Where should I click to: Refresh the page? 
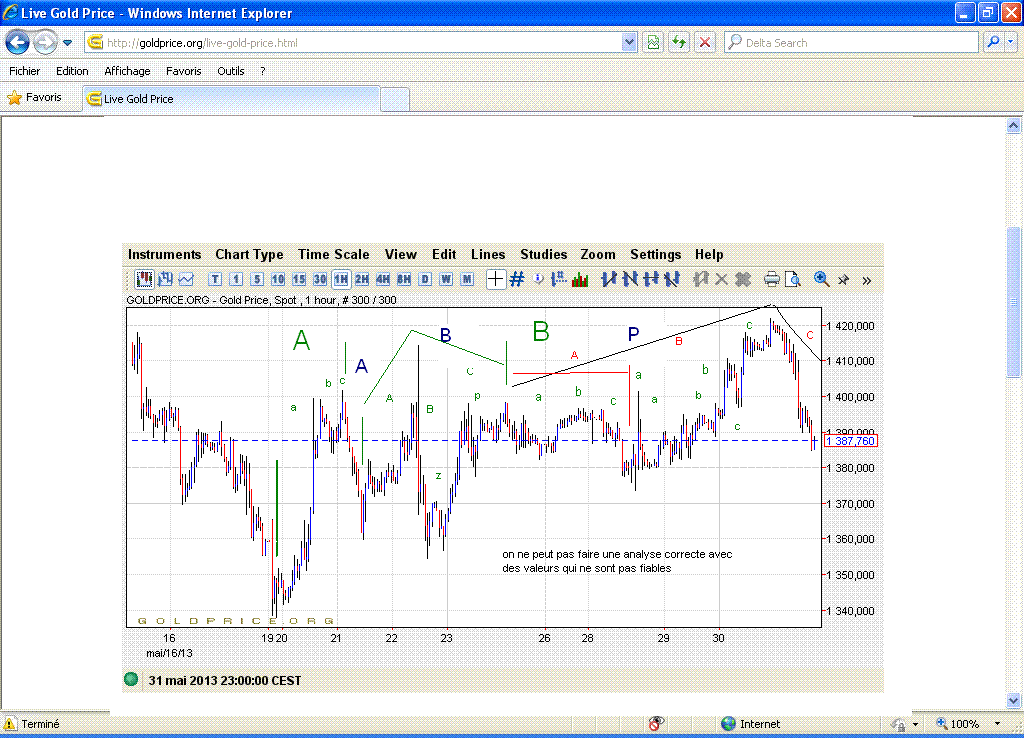click(x=679, y=42)
